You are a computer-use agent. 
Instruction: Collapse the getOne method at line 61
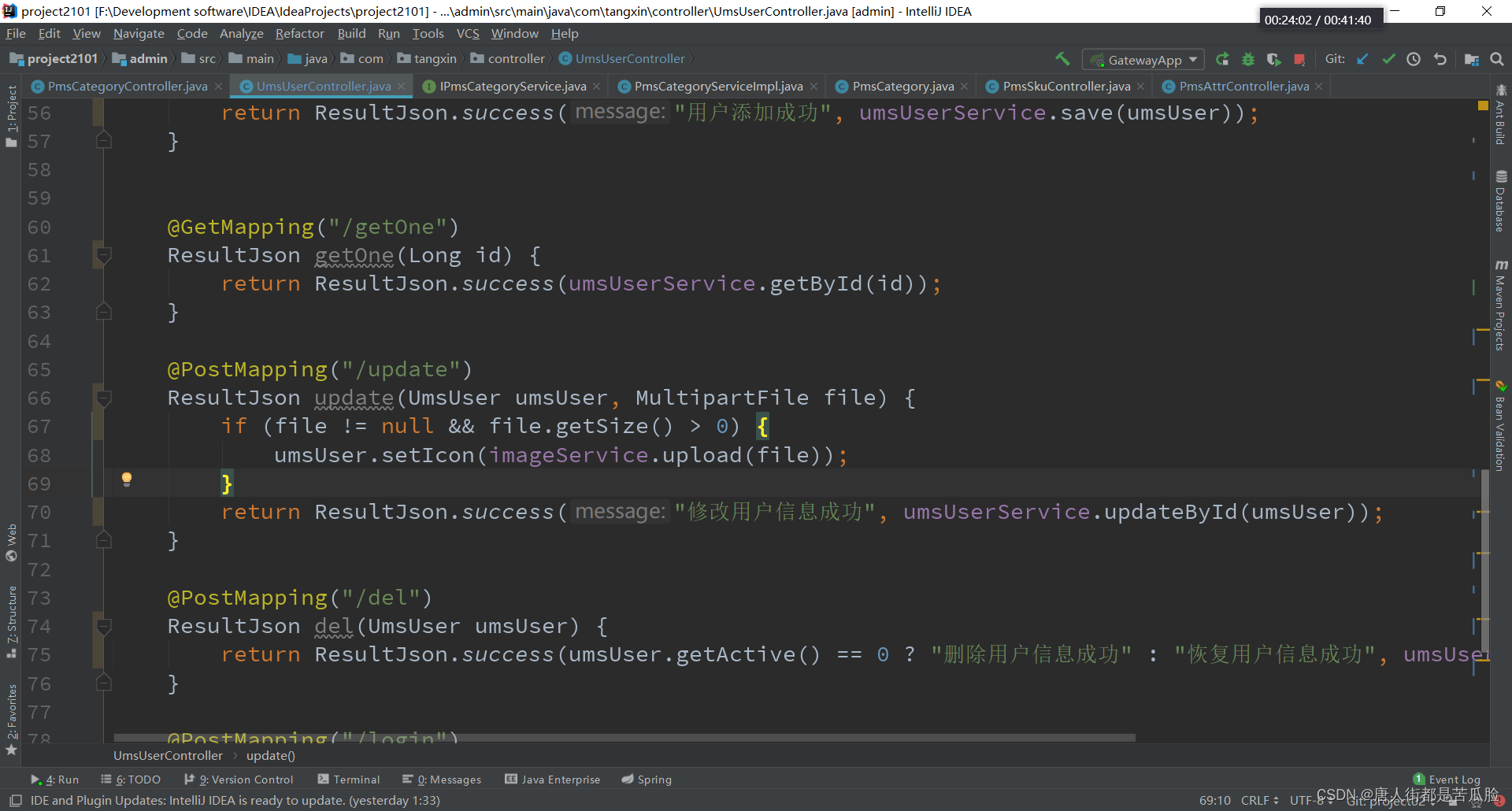point(103,255)
